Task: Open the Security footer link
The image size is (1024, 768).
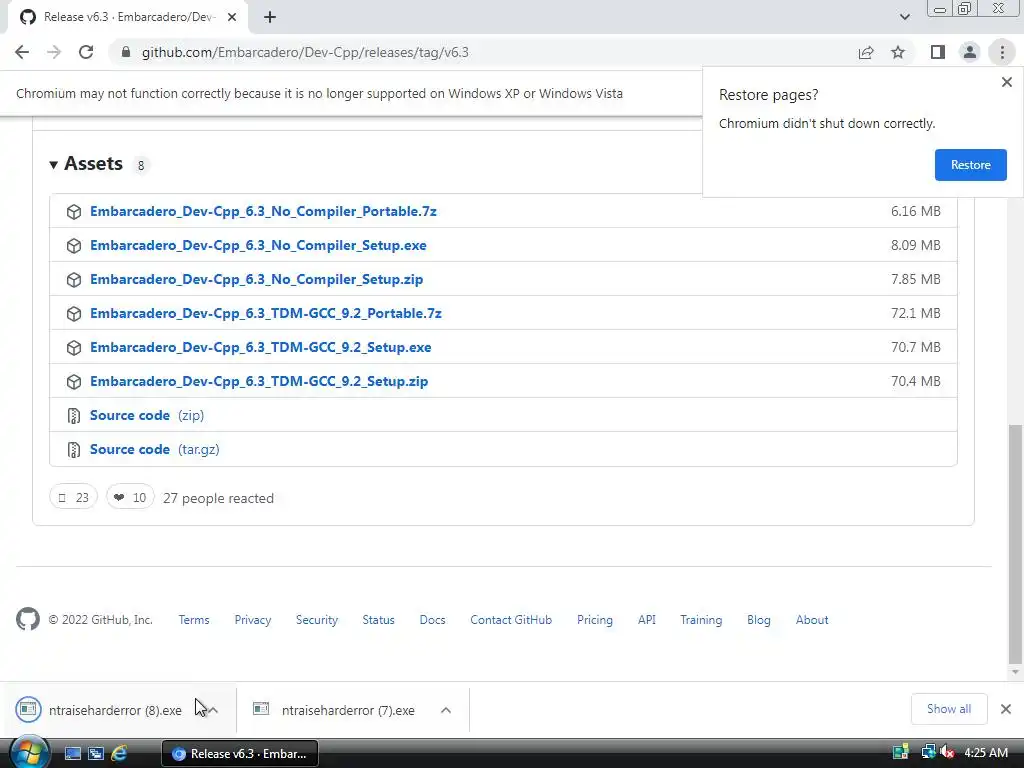Action: pos(317,620)
